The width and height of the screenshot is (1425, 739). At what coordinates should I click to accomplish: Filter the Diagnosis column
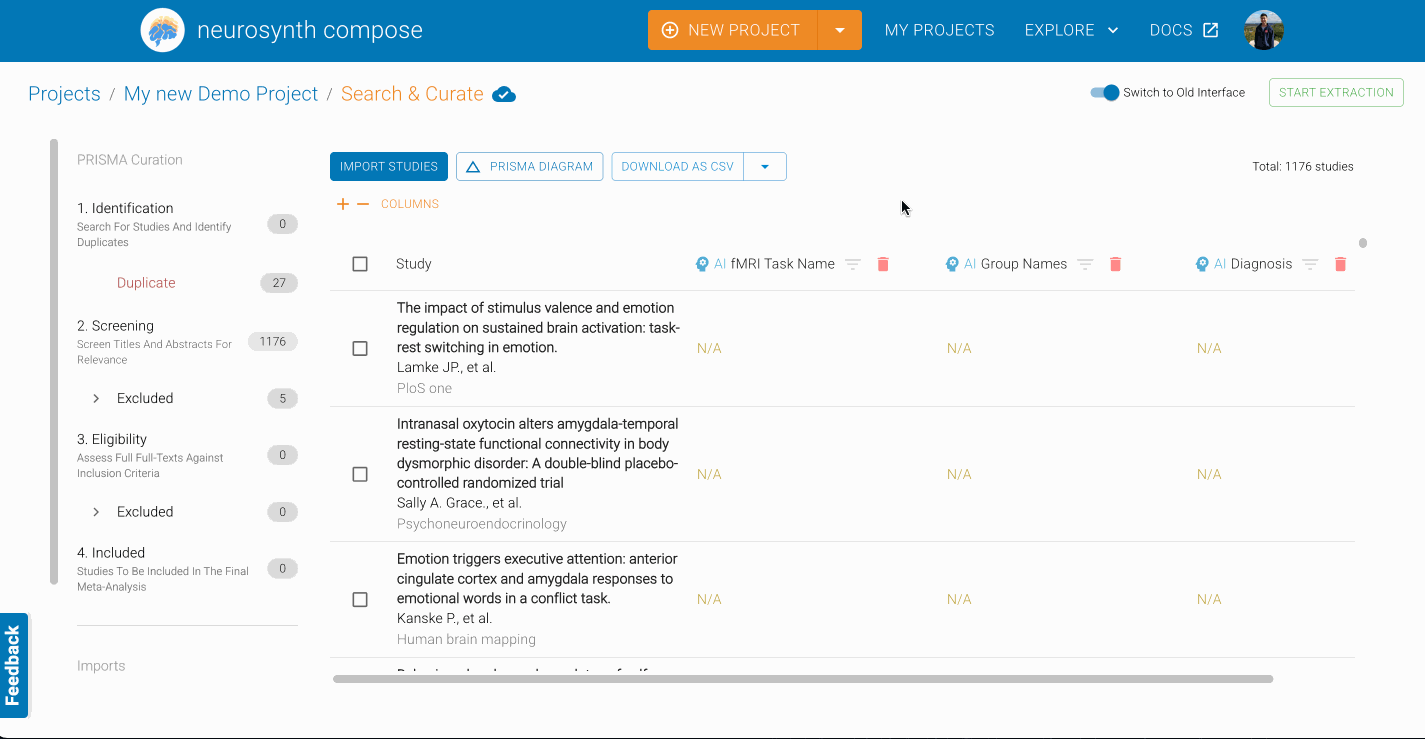pyautogui.click(x=1310, y=264)
